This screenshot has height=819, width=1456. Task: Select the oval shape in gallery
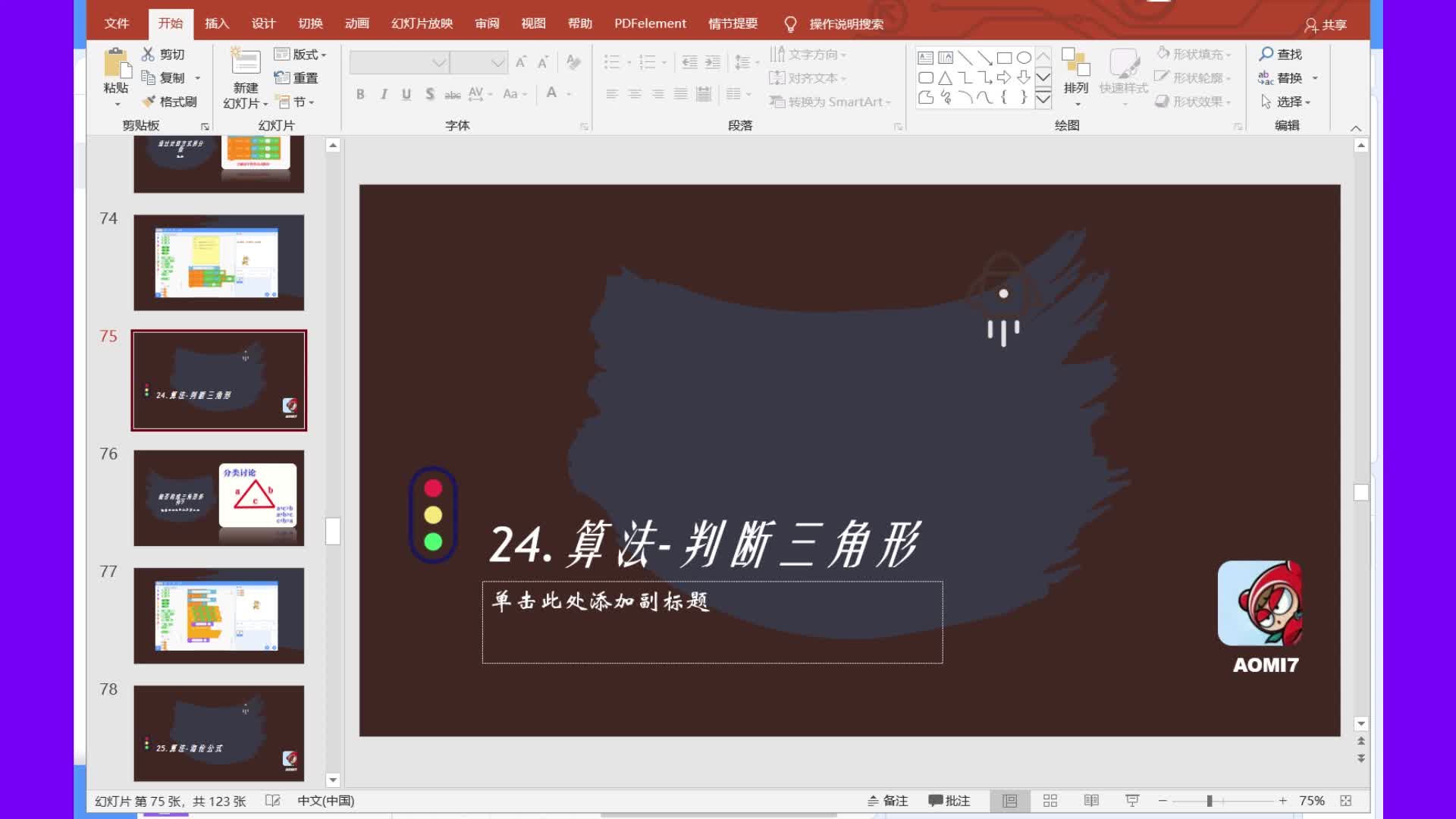click(1024, 58)
